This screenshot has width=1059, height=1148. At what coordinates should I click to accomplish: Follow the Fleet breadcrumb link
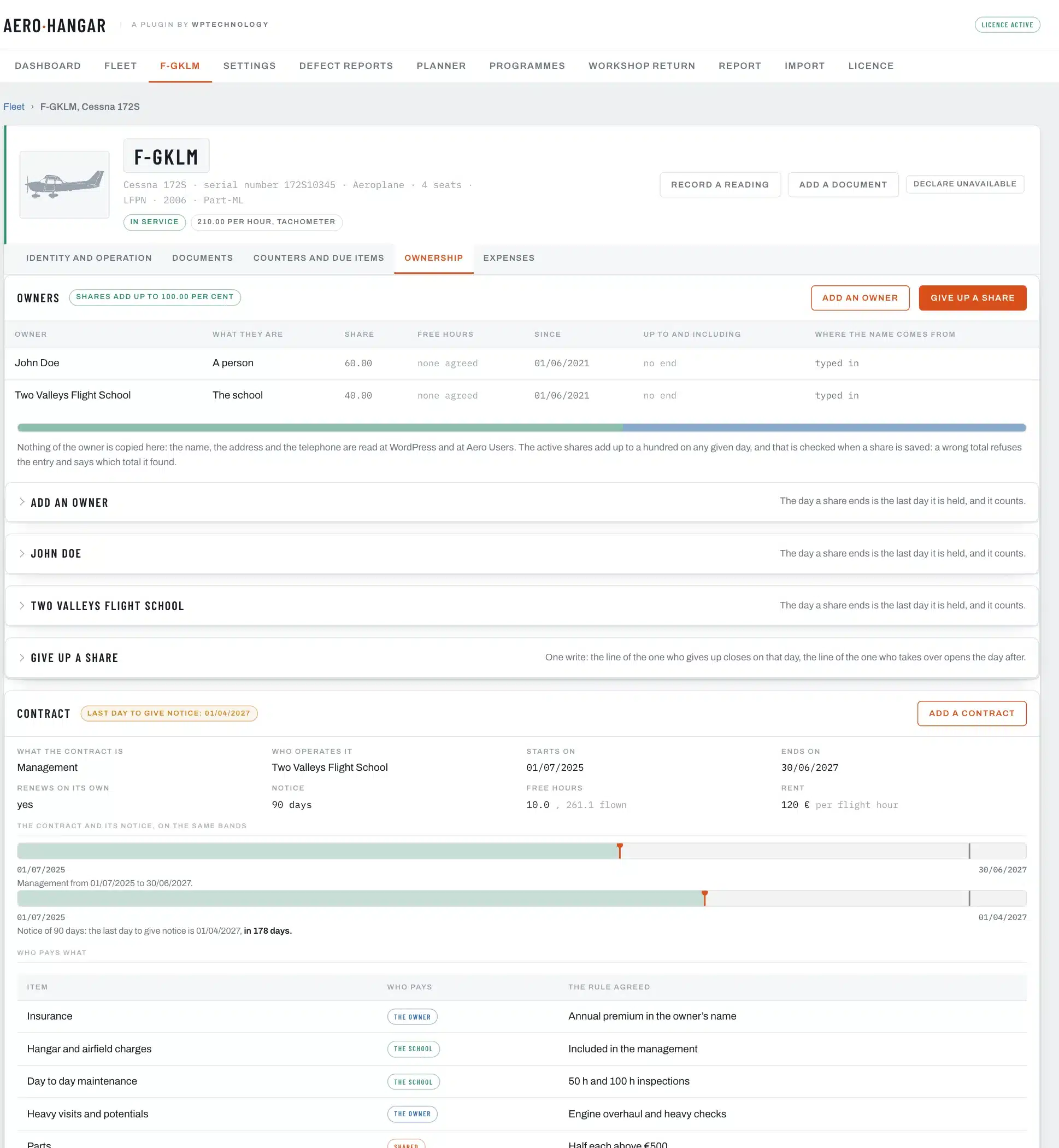point(14,107)
